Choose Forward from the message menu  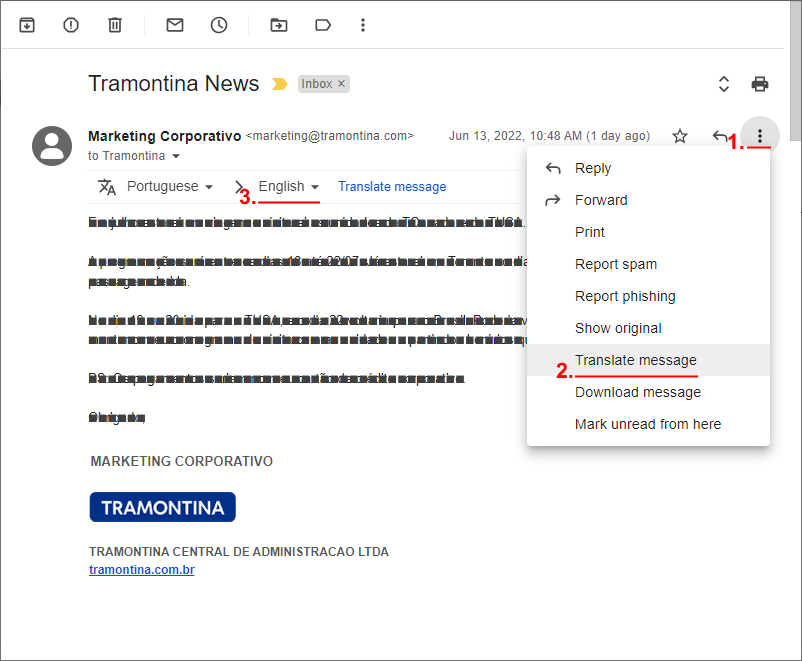tap(648, 200)
